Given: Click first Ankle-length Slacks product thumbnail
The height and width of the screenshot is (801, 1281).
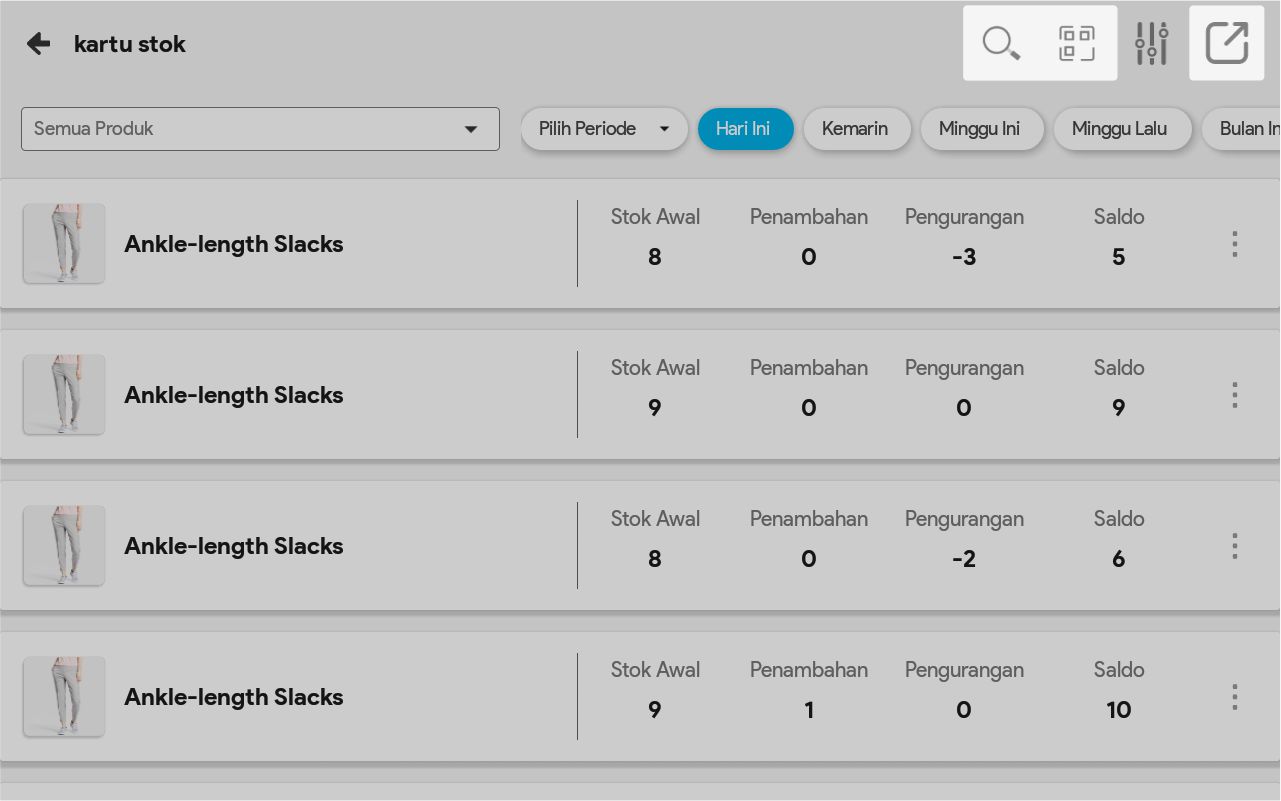Looking at the screenshot, I should 64,244.
